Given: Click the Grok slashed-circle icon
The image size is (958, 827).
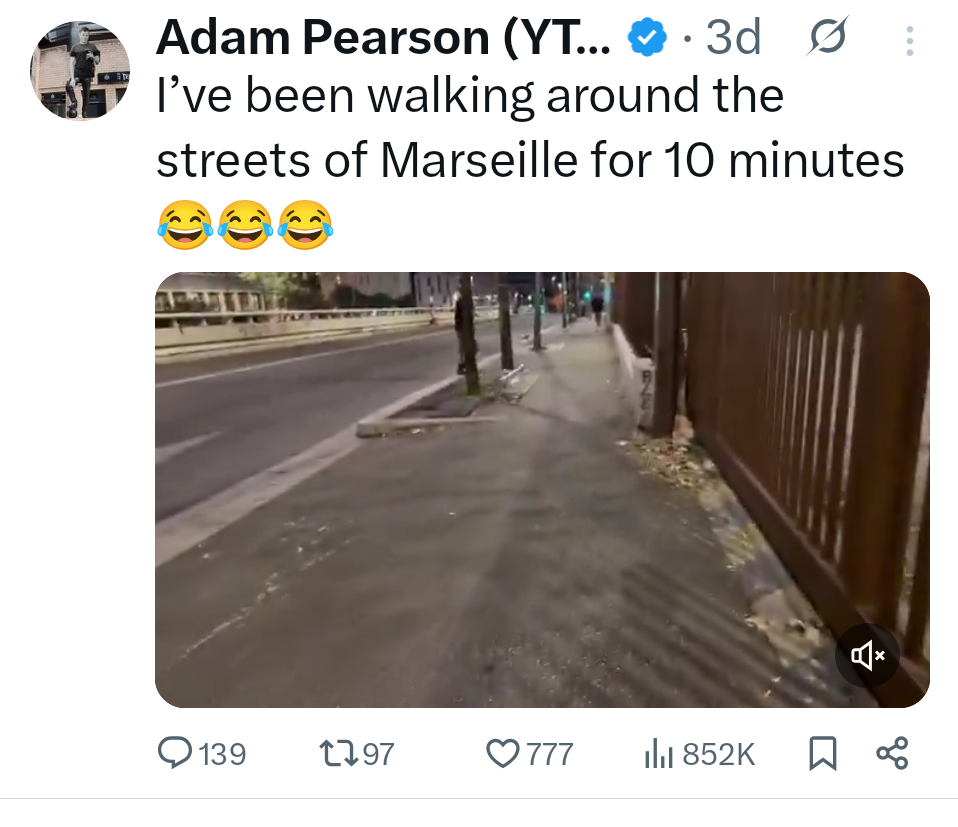Looking at the screenshot, I should tap(828, 37).
